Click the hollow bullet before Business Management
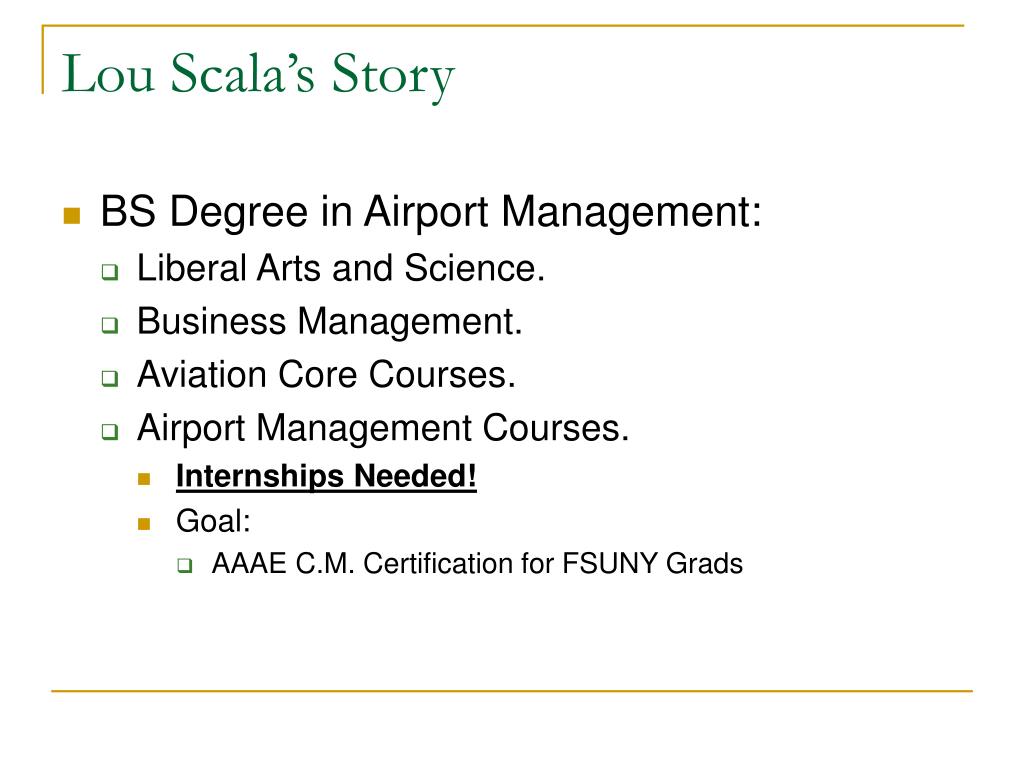The height and width of the screenshot is (768, 1024). coord(110,325)
